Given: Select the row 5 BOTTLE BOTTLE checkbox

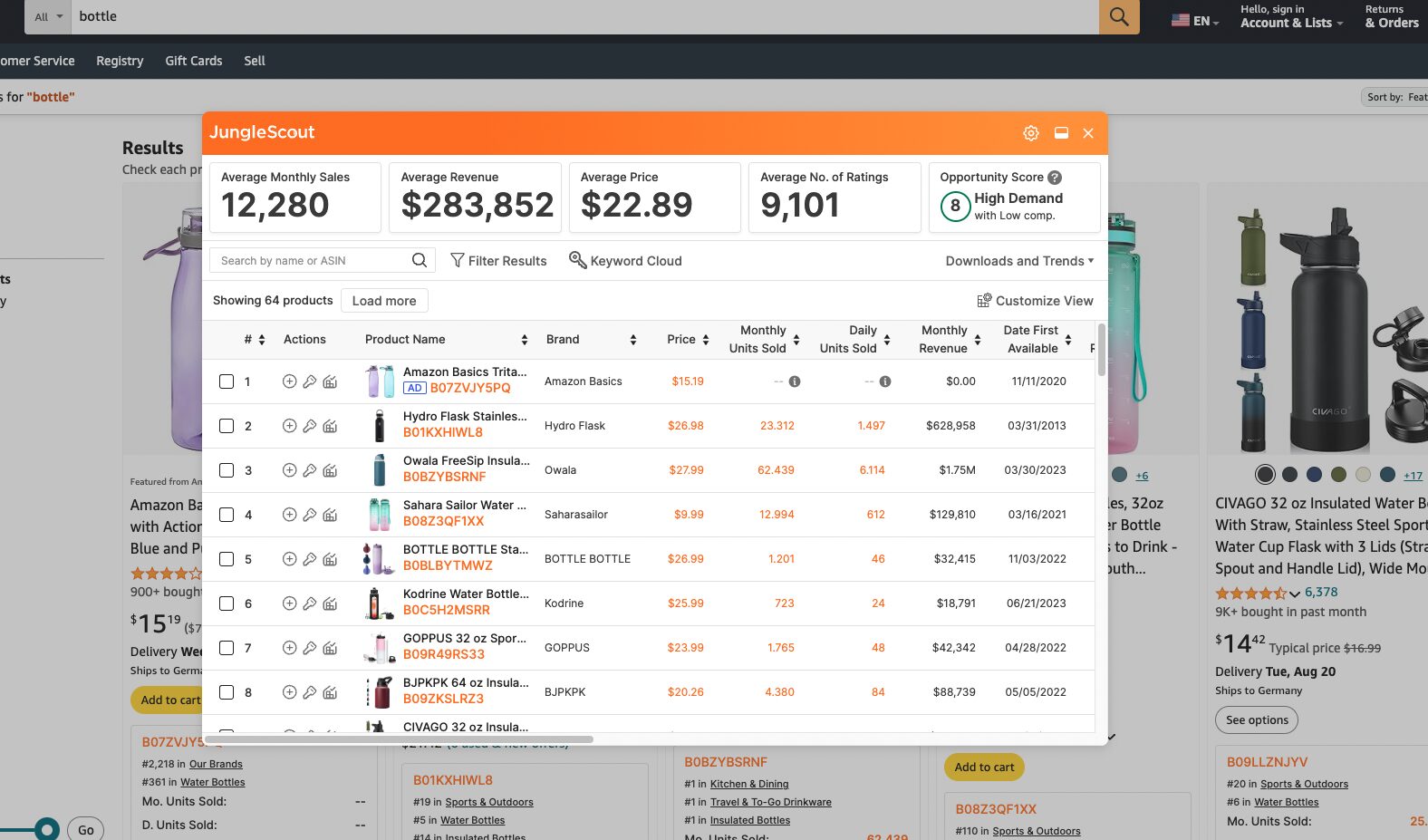Looking at the screenshot, I should pos(227,559).
